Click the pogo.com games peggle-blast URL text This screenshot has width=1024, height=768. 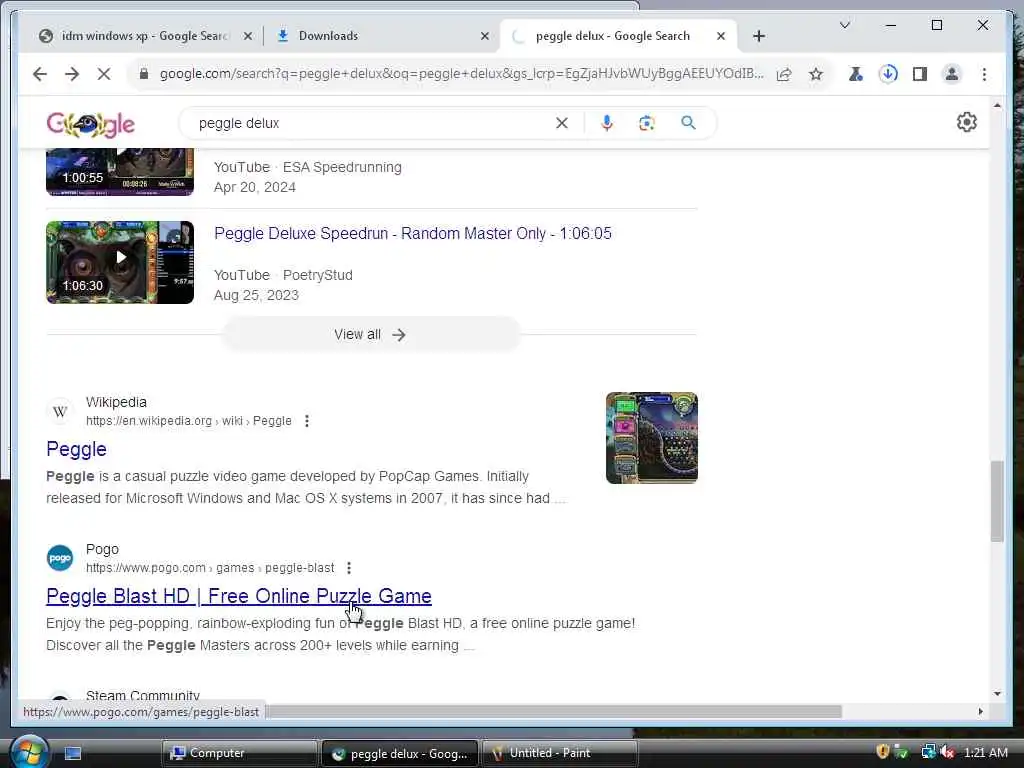click(x=210, y=568)
